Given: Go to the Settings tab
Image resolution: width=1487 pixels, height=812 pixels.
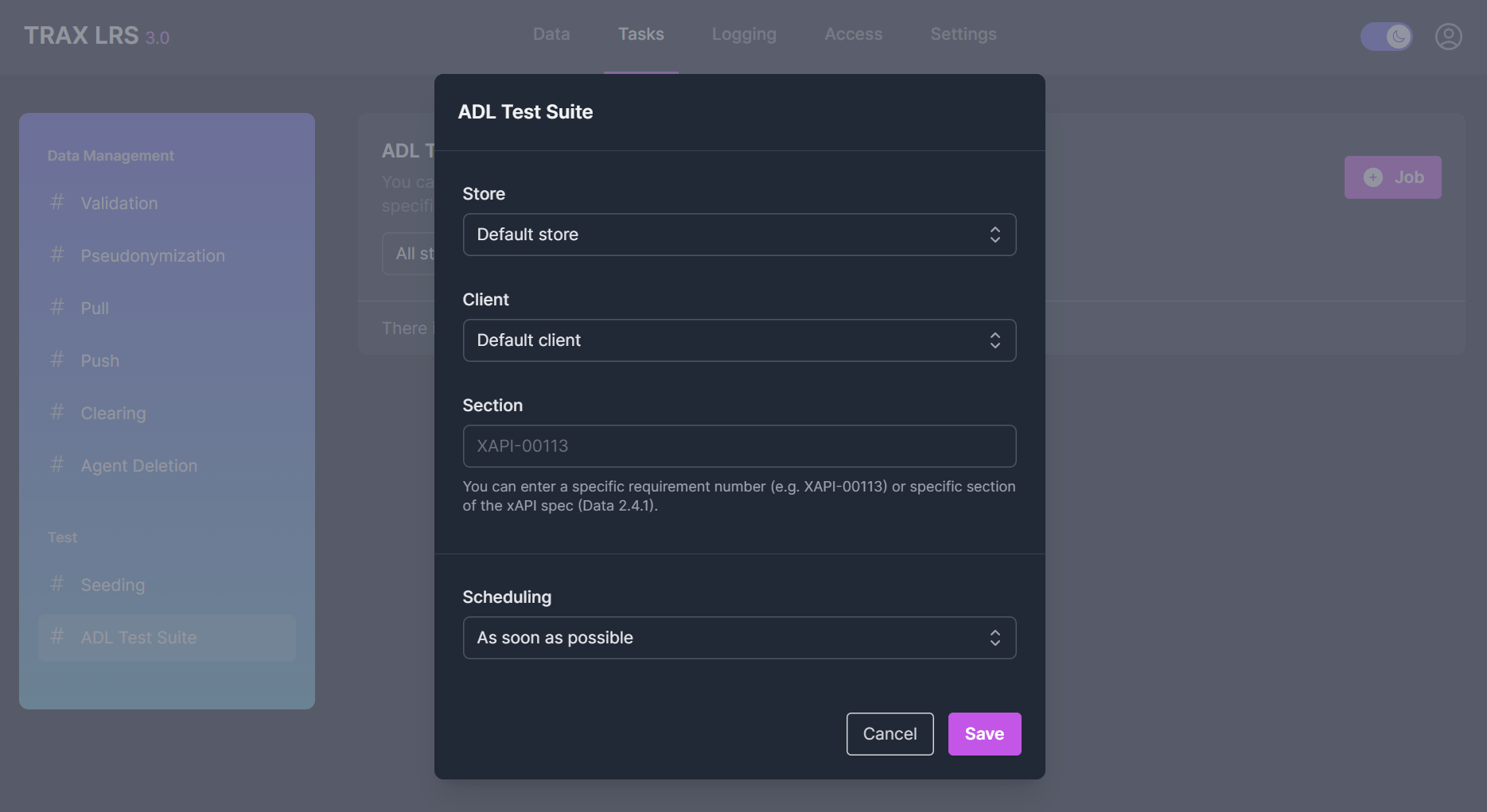Looking at the screenshot, I should point(963,34).
